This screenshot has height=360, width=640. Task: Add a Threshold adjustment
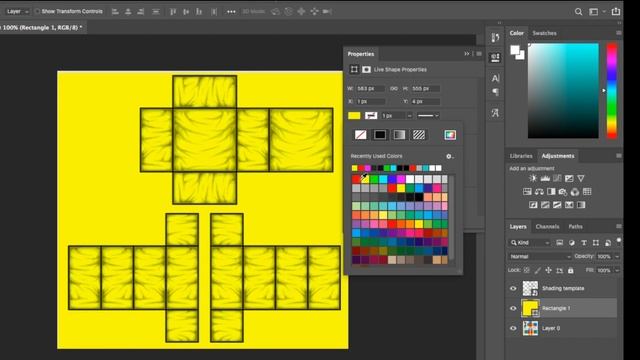tap(557, 205)
